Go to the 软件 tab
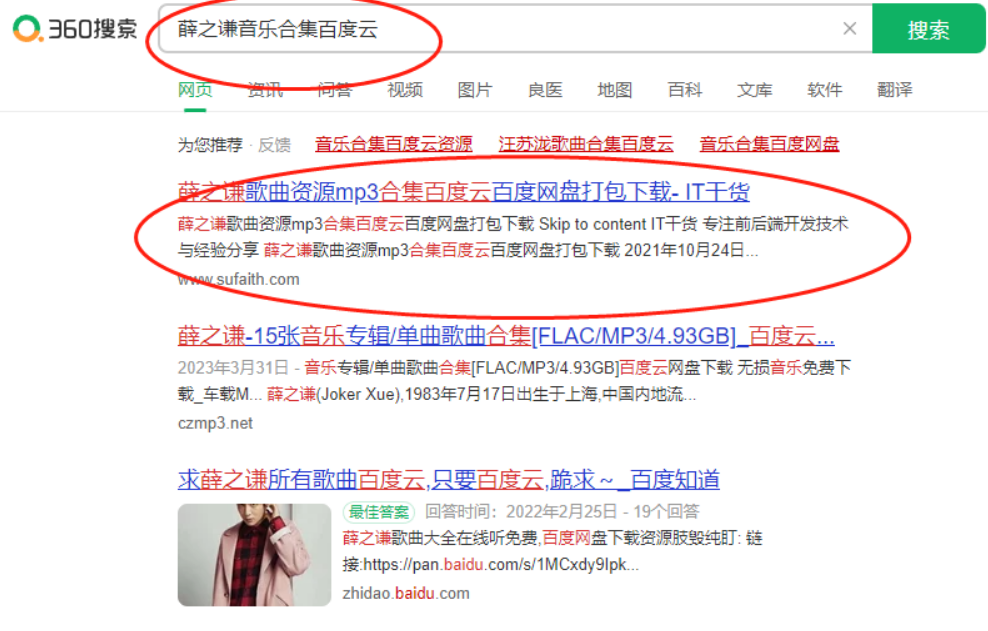This screenshot has width=988, height=631. [x=824, y=90]
